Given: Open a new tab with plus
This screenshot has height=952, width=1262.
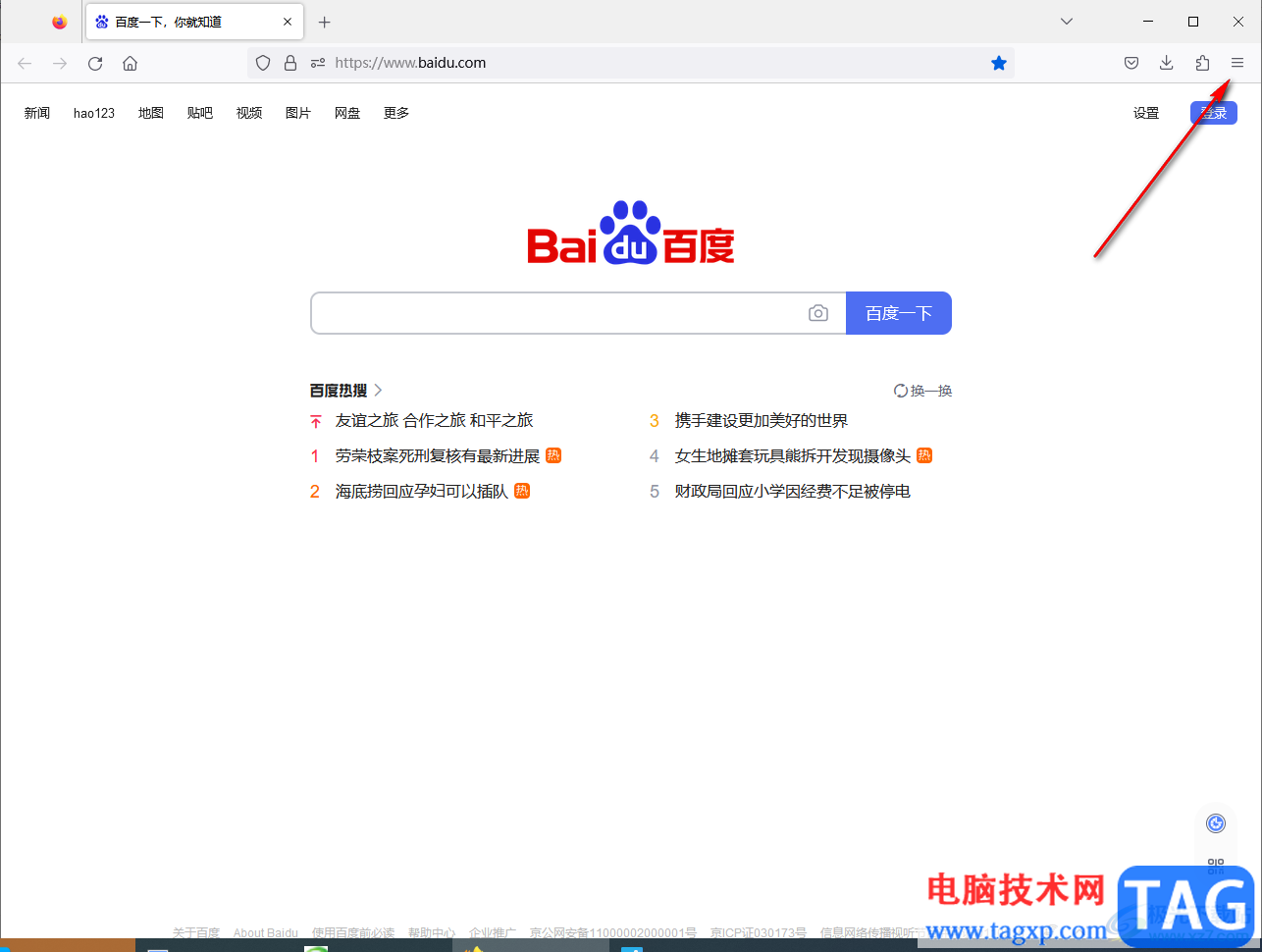Looking at the screenshot, I should [x=325, y=22].
